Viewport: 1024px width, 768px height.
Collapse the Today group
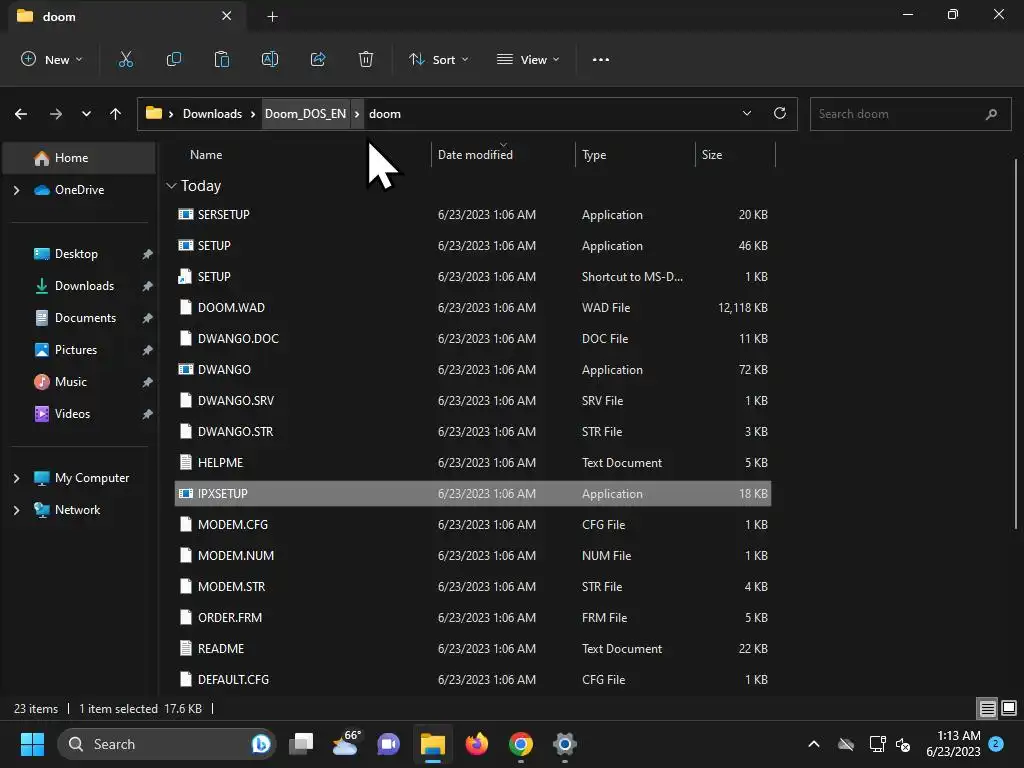171,186
